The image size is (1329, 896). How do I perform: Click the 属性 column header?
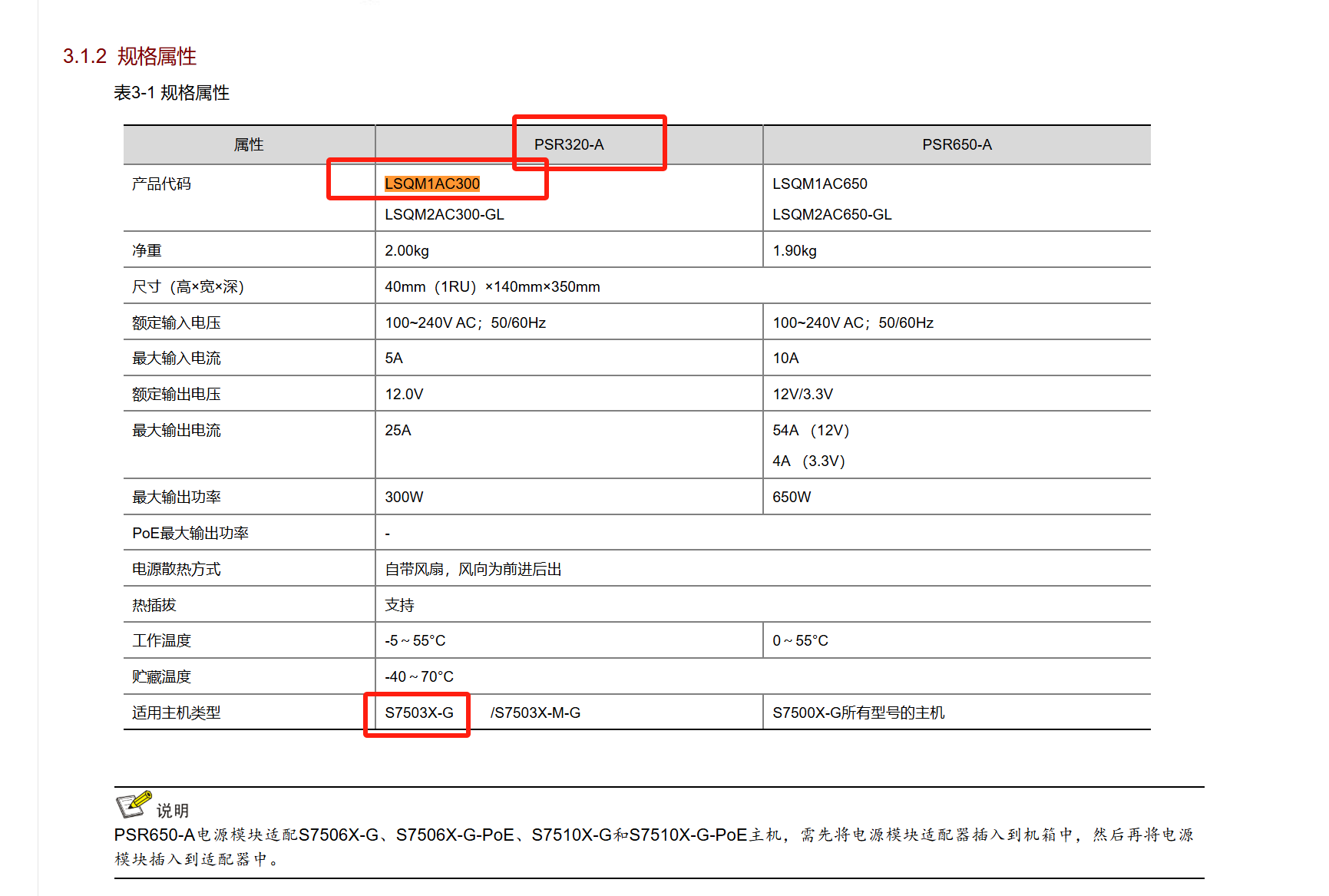pos(249,144)
